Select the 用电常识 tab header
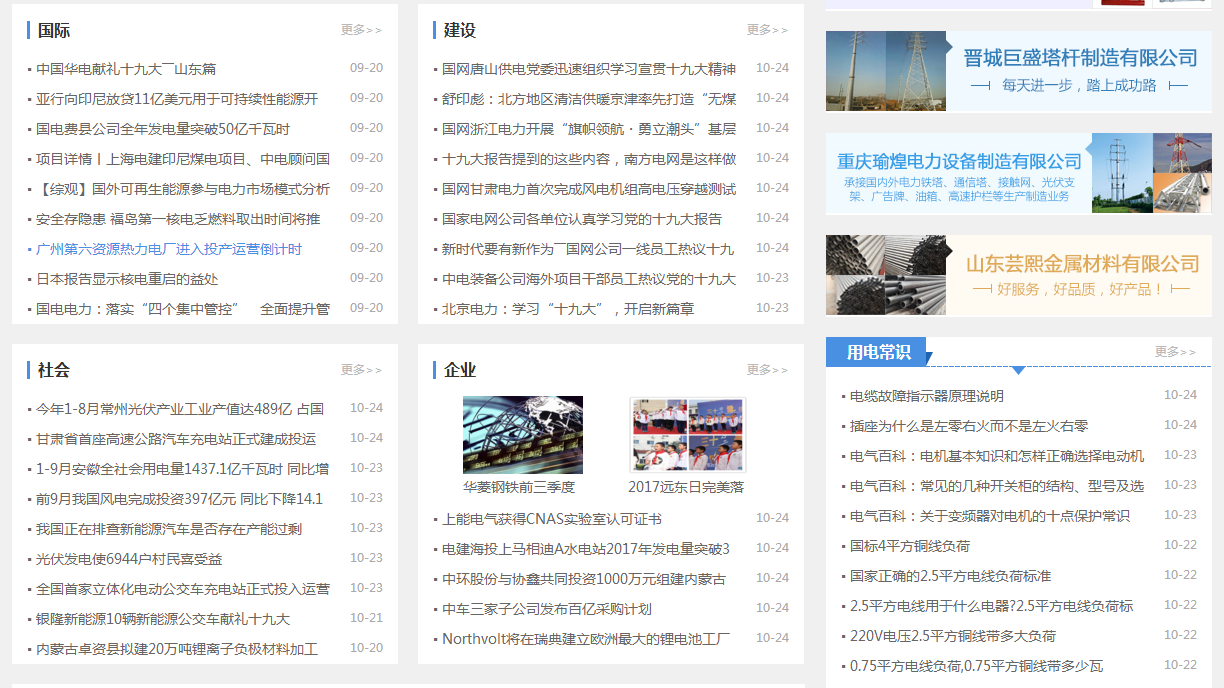The width and height of the screenshot is (1224, 688). (x=878, y=352)
